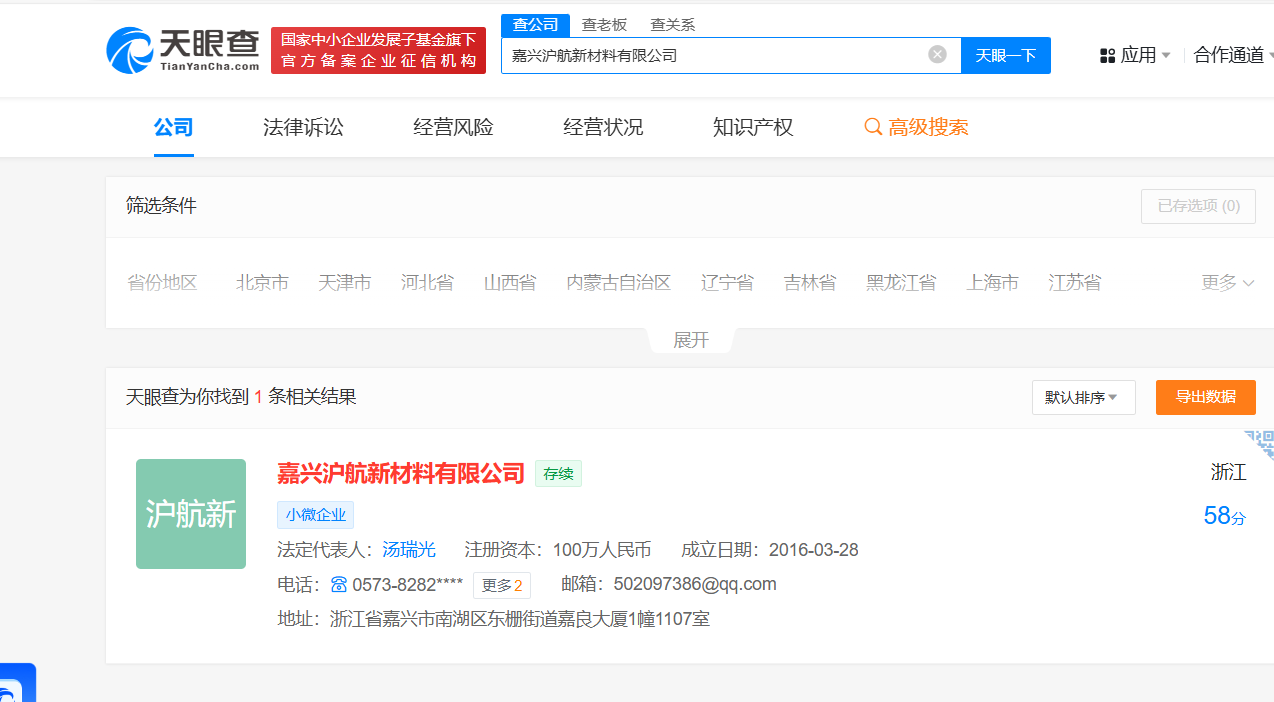Click the 天眼一下 search button

click(x=1006, y=55)
